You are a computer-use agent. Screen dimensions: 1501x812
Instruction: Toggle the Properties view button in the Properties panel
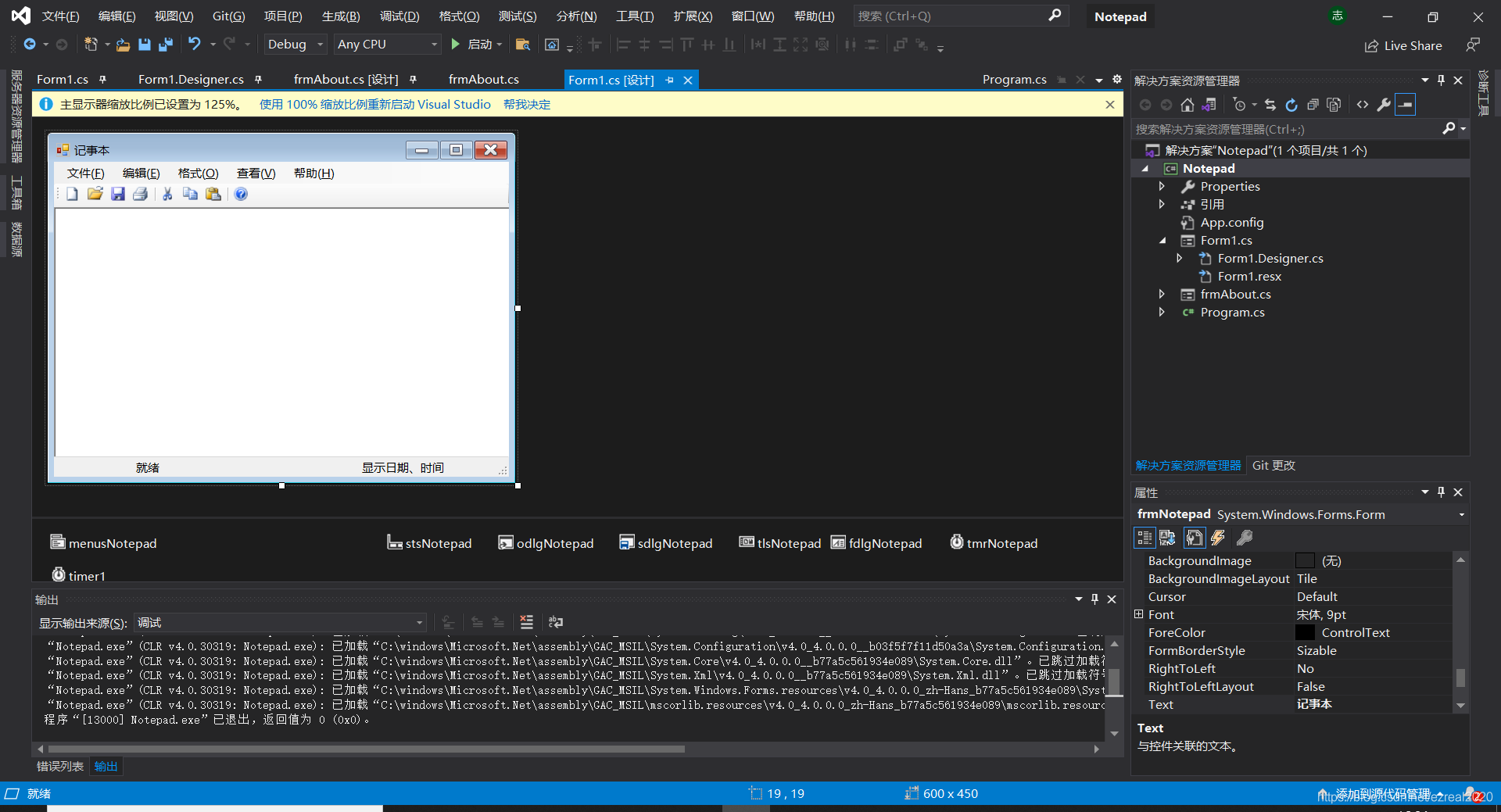[1194, 538]
